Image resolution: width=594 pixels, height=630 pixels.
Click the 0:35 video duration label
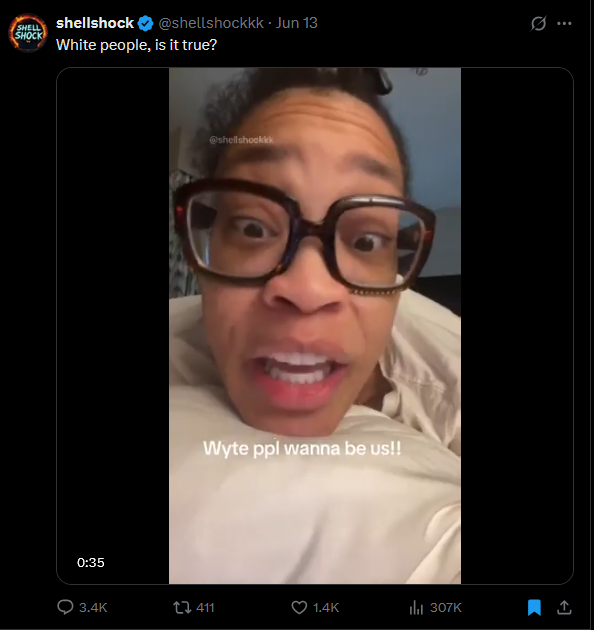coord(91,562)
